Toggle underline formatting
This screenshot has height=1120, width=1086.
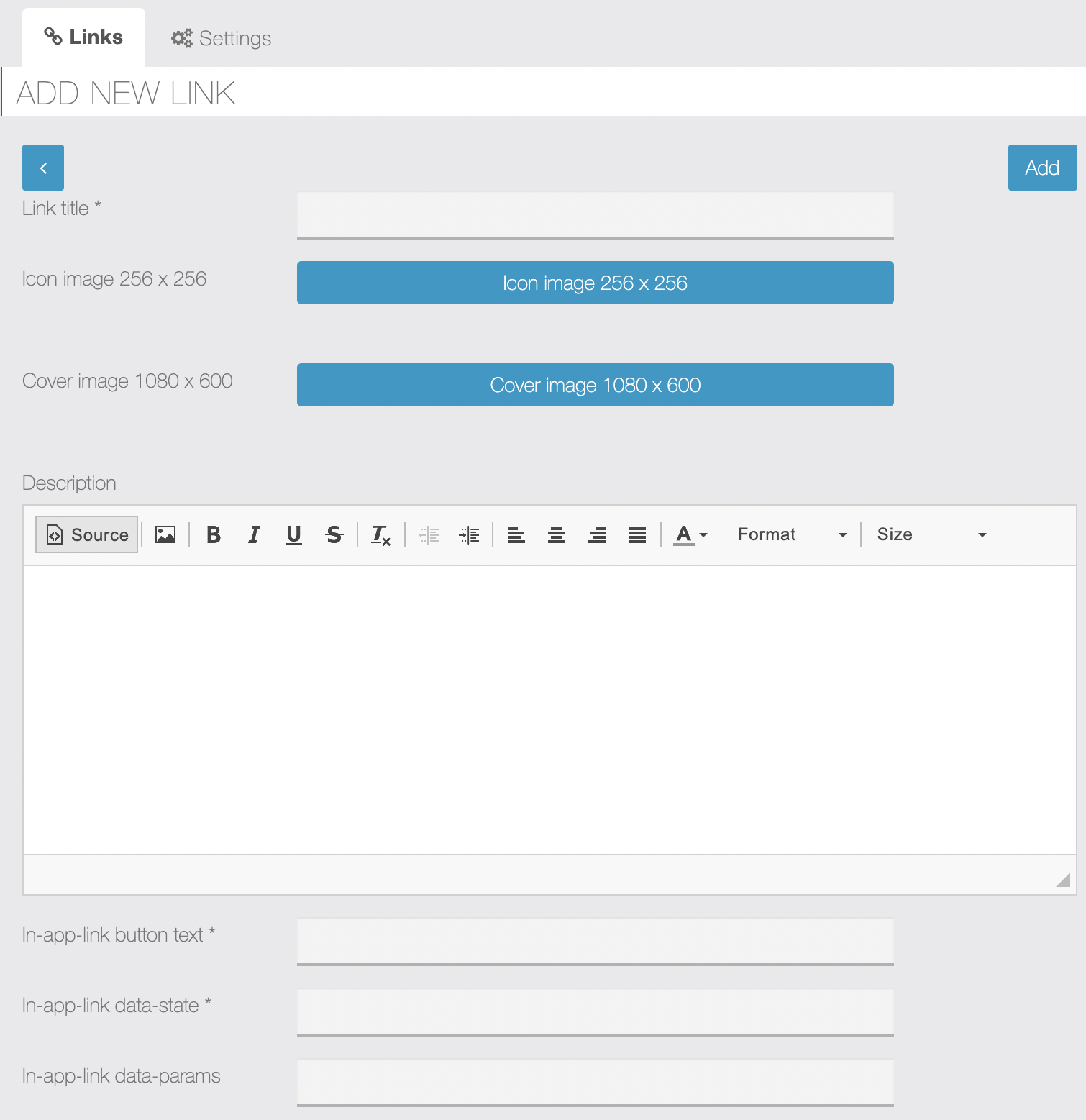294,534
